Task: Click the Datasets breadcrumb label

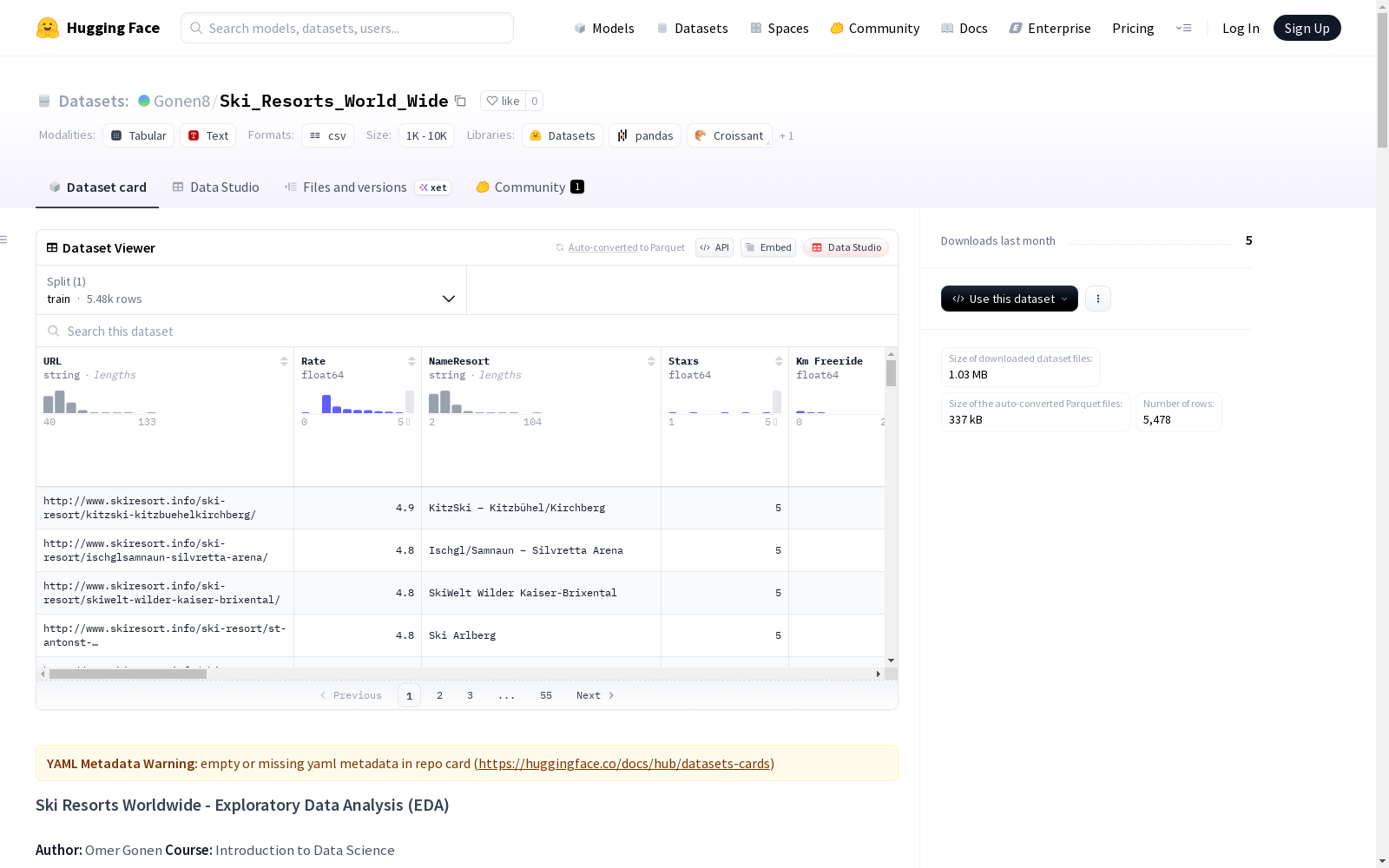Action: [93, 101]
